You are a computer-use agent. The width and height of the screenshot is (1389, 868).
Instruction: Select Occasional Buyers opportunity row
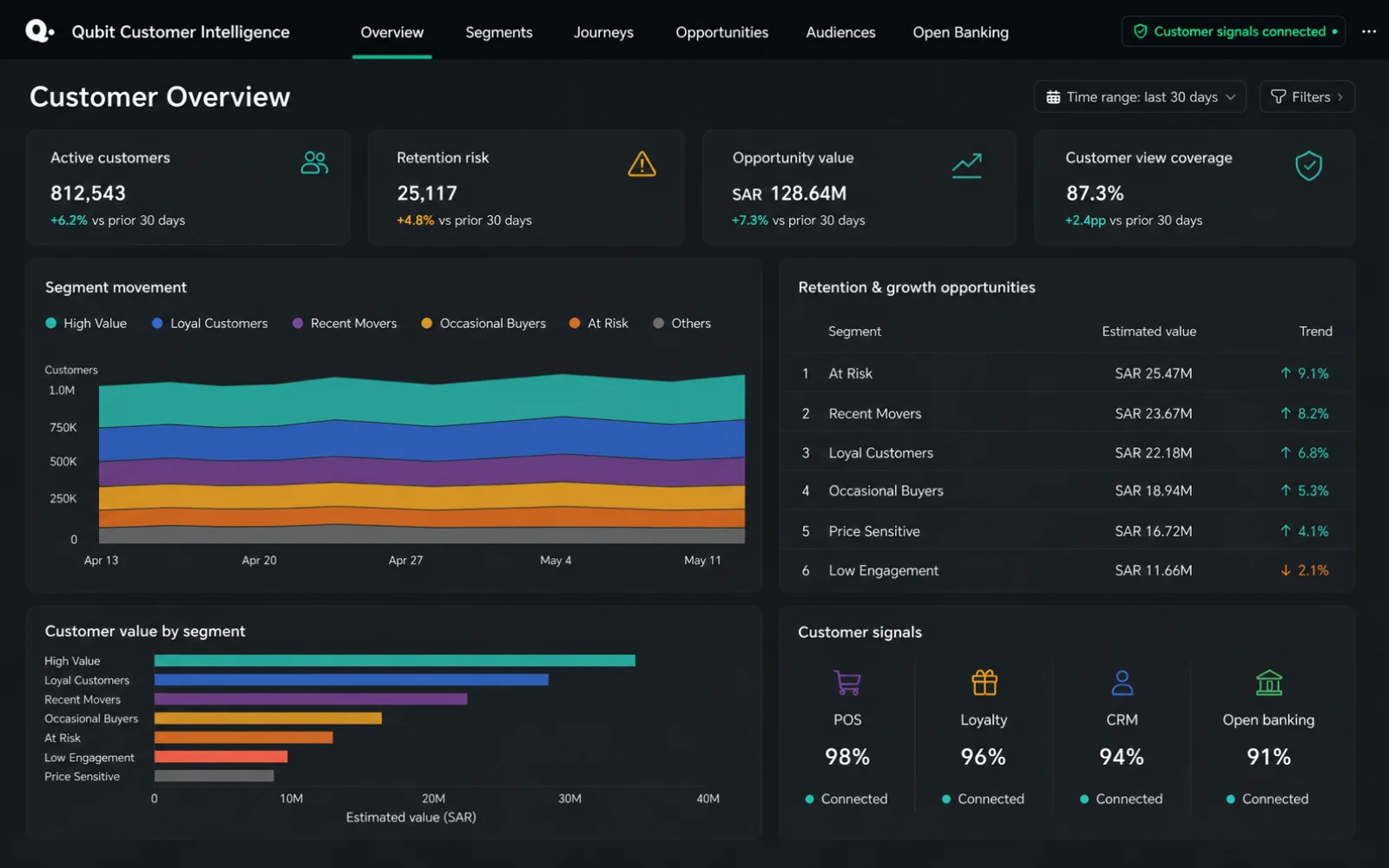[1067, 490]
